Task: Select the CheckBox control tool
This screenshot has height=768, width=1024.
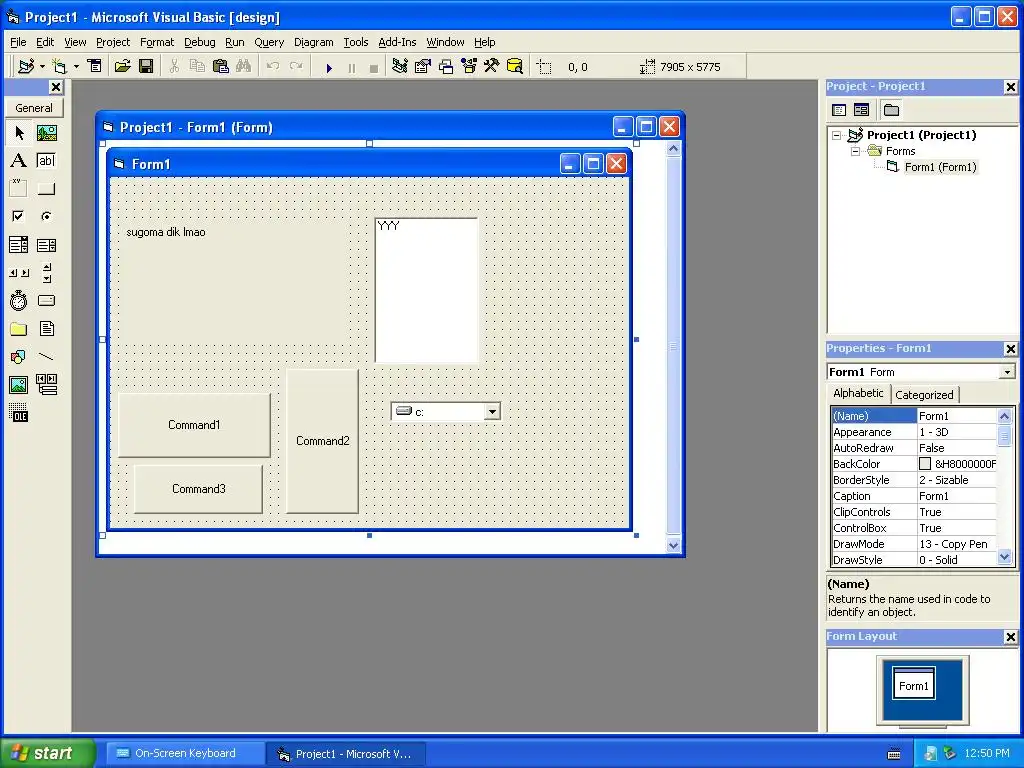Action: (19, 216)
